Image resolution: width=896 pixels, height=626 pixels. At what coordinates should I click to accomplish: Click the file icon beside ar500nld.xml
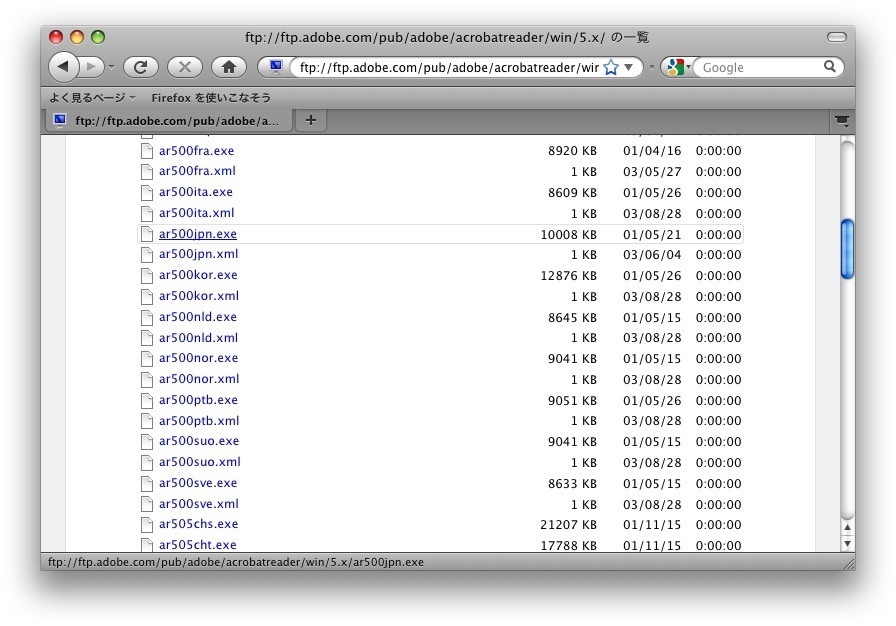[x=147, y=338]
